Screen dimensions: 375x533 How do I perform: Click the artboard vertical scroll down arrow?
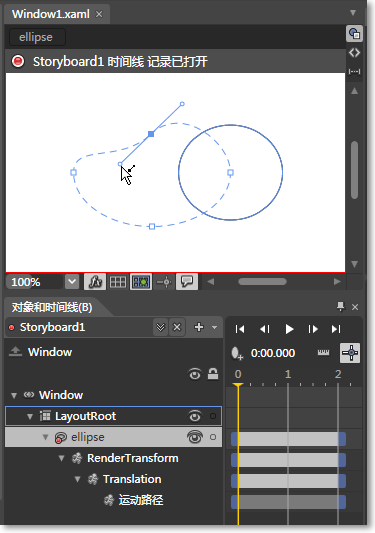[354, 264]
